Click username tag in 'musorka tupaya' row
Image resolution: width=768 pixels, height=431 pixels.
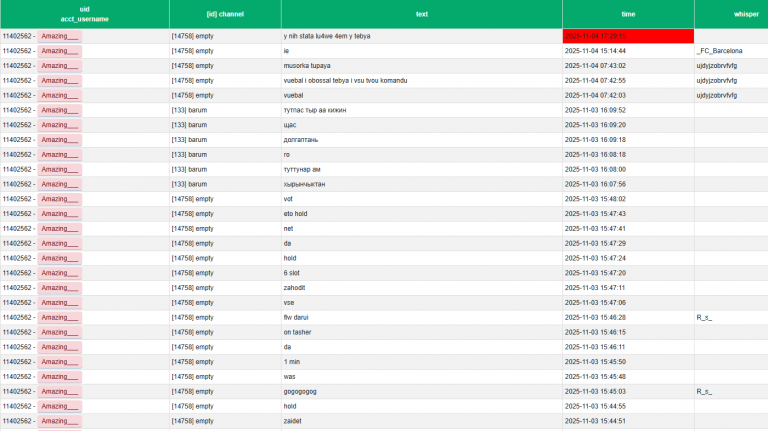[59, 66]
